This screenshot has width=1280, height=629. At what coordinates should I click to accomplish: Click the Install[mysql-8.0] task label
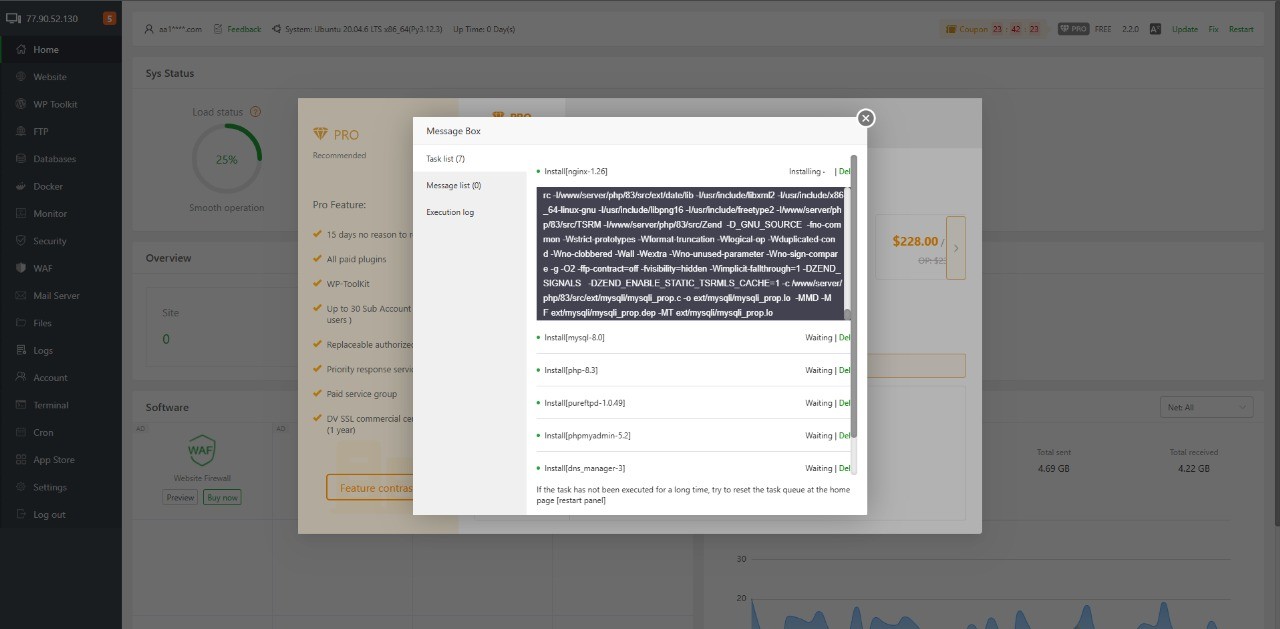tap(574, 337)
